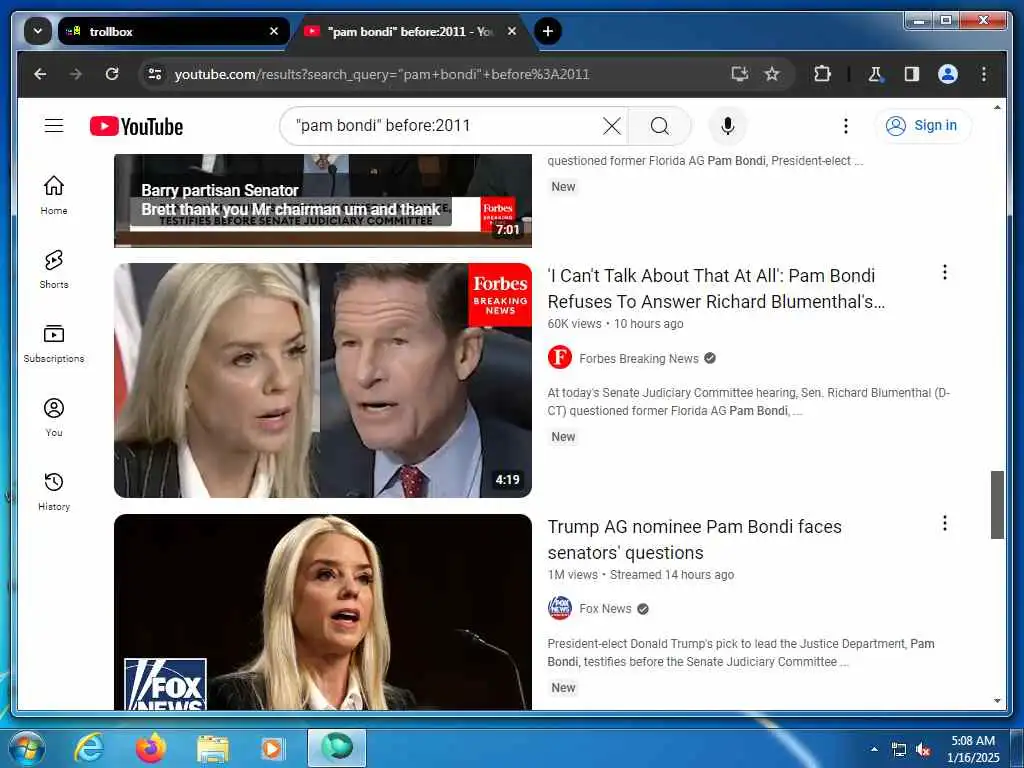Open Windows Explorer folder on taskbar
1024x768 pixels.
point(213,748)
